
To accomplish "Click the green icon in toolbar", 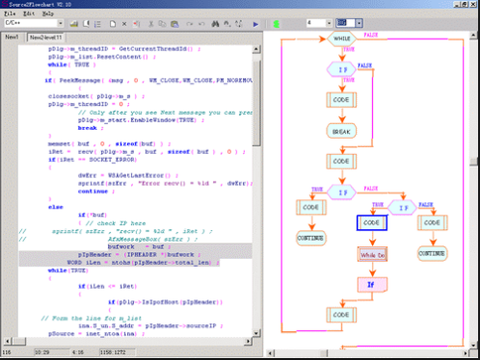I will click(276, 24).
